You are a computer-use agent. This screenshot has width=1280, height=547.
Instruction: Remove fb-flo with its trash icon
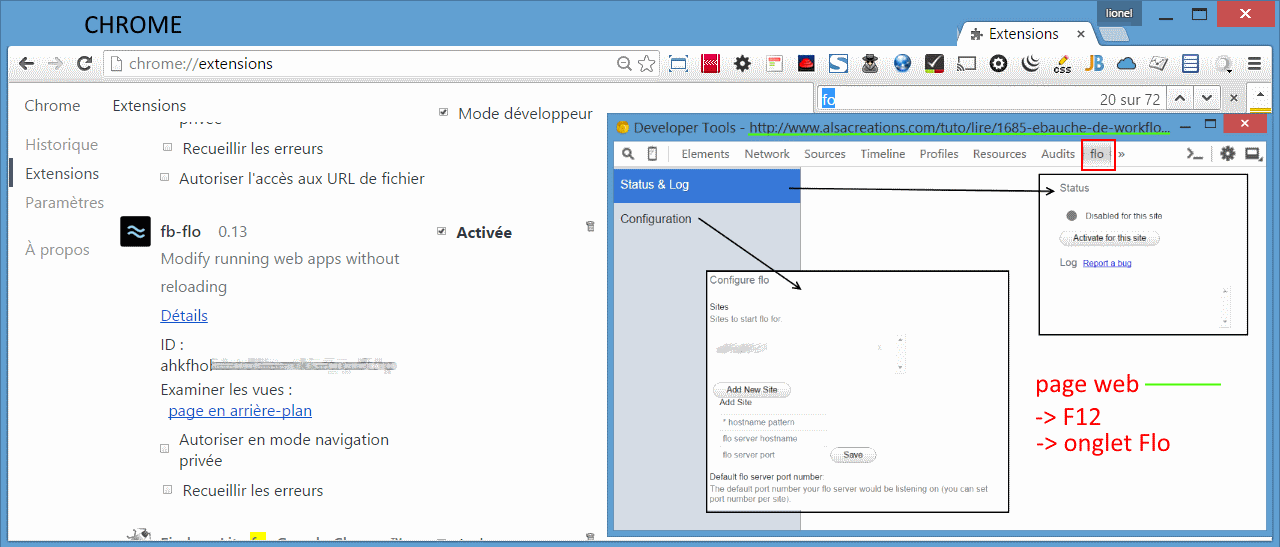(590, 227)
